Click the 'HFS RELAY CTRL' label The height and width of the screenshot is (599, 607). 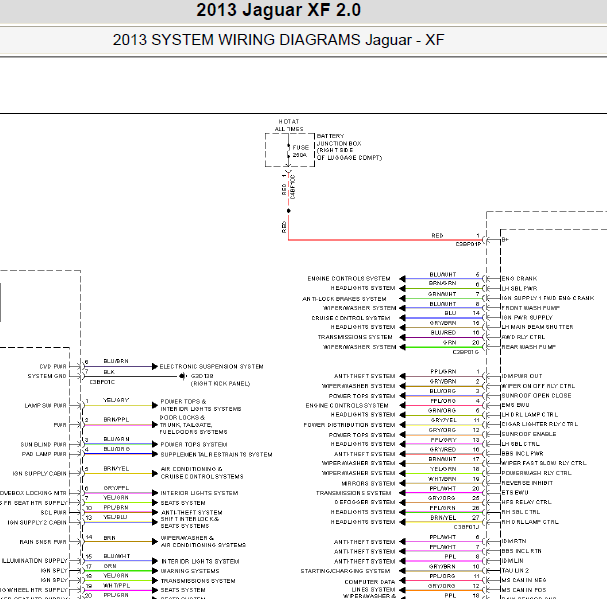click(526, 502)
